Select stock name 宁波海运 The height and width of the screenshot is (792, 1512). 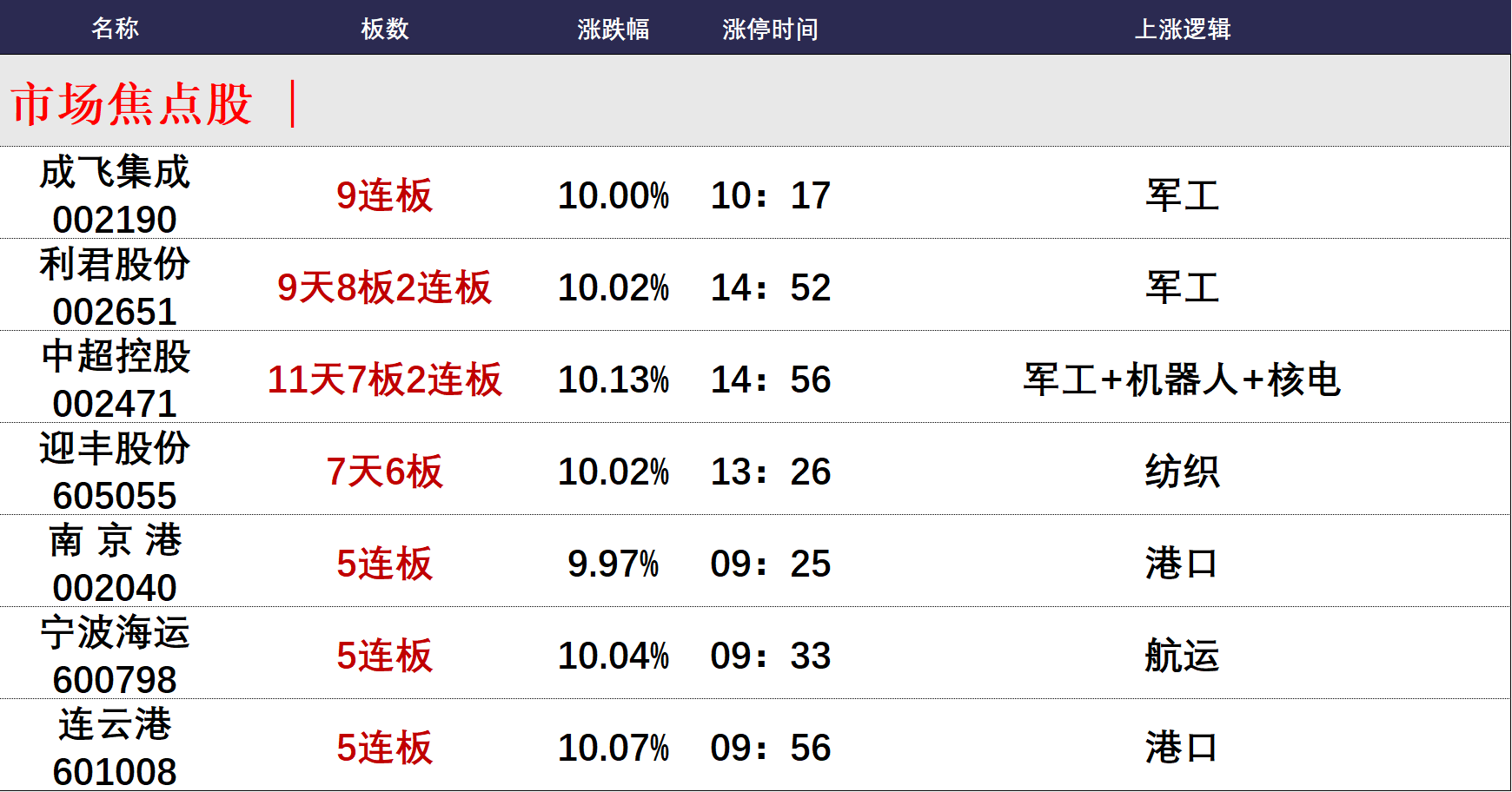(x=115, y=632)
